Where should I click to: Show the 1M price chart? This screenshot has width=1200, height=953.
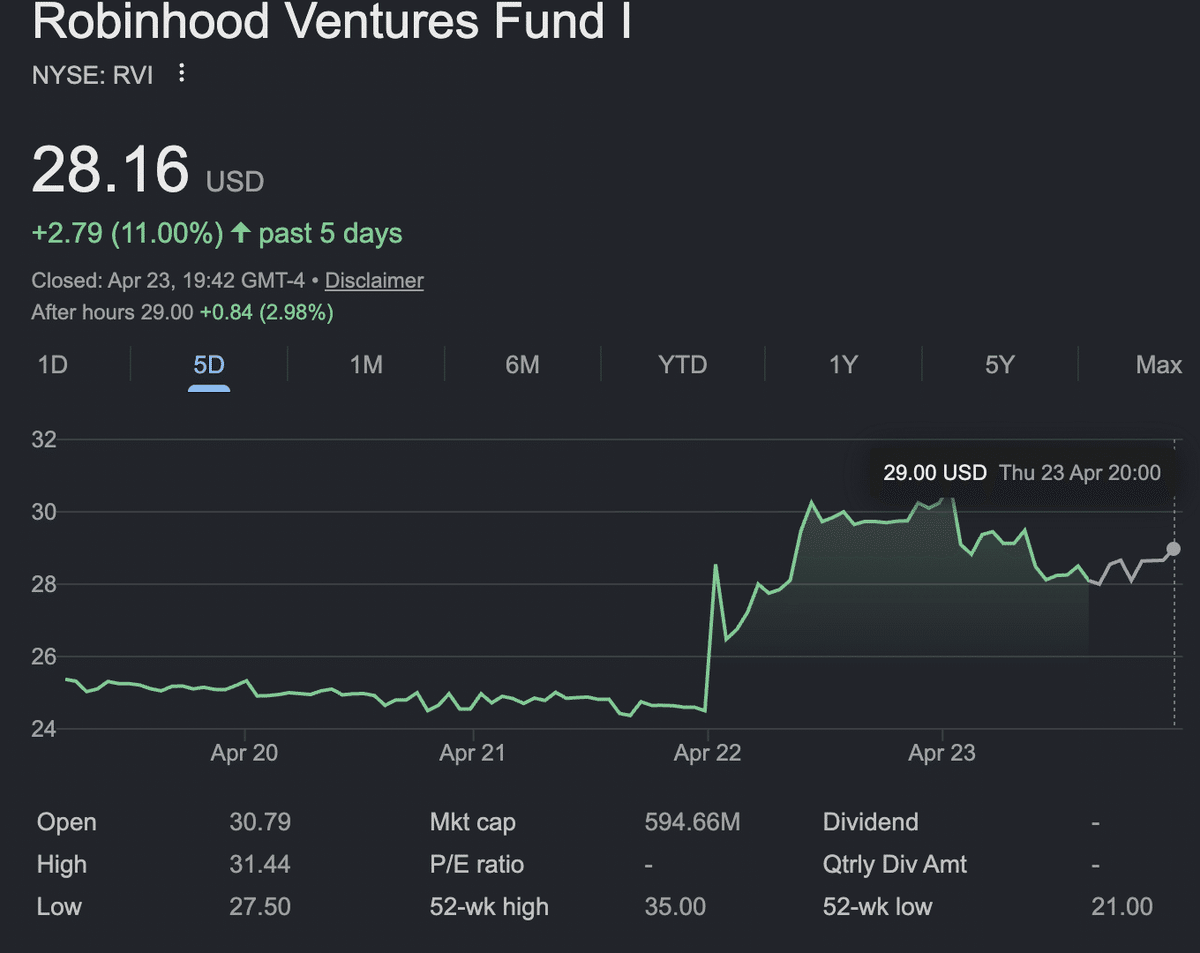[366, 365]
